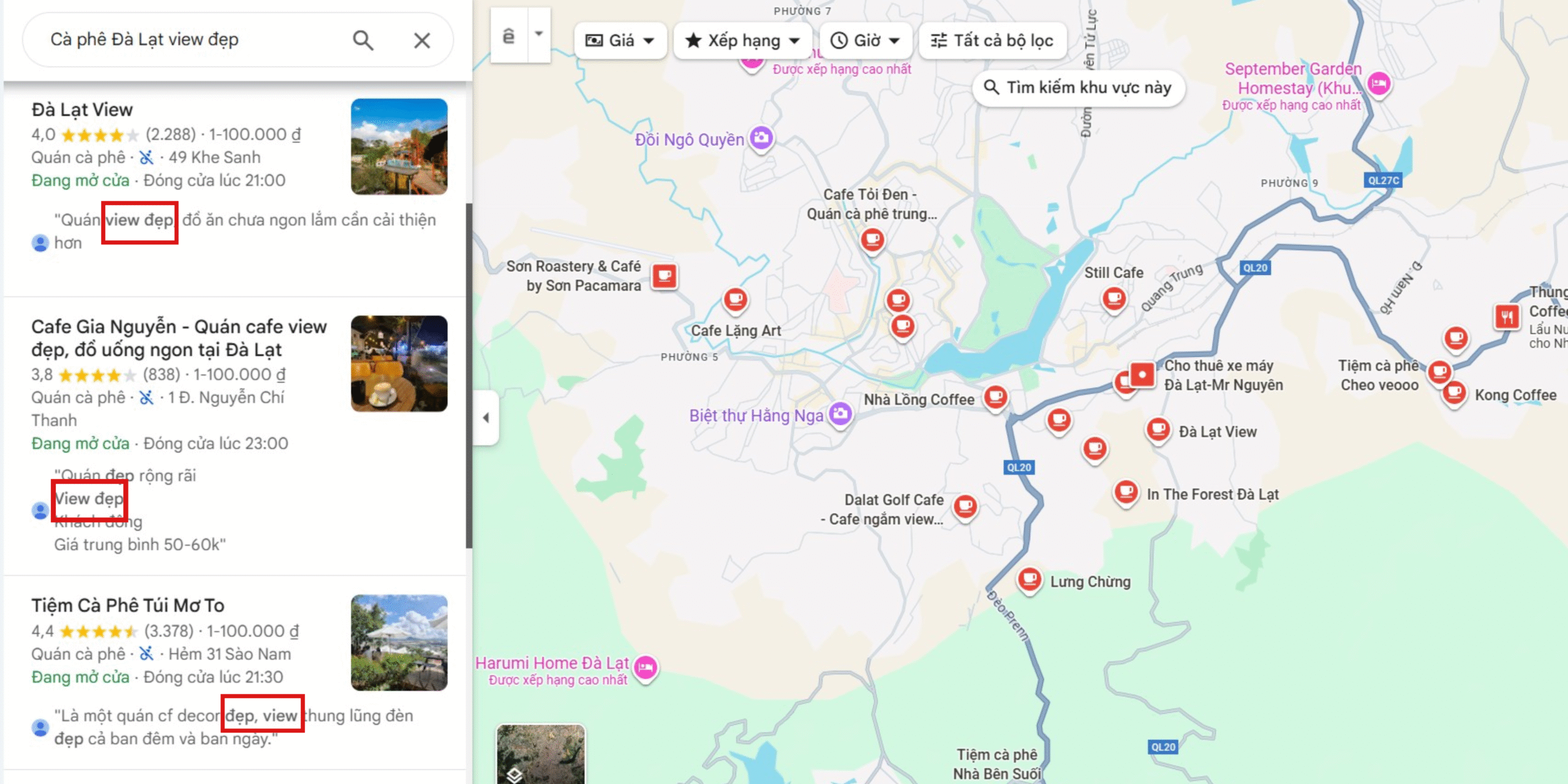Click the Lưng Chừng map label
This screenshot has width=1568, height=784.
pyautogui.click(x=1090, y=582)
